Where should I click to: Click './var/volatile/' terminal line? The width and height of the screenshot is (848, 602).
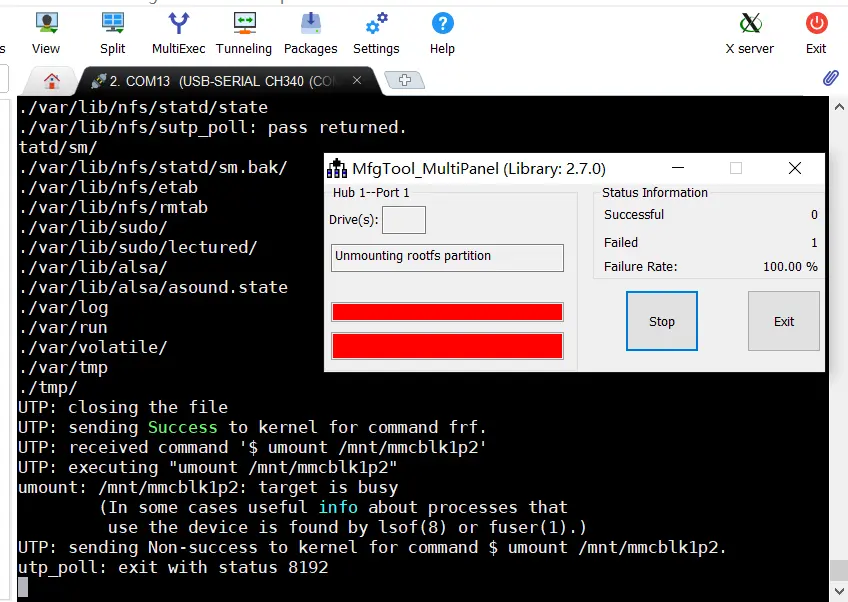[93, 347]
